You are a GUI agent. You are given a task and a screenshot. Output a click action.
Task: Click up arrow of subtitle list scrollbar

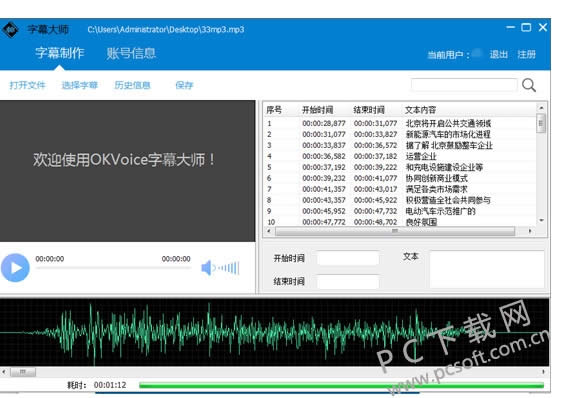tap(541, 108)
